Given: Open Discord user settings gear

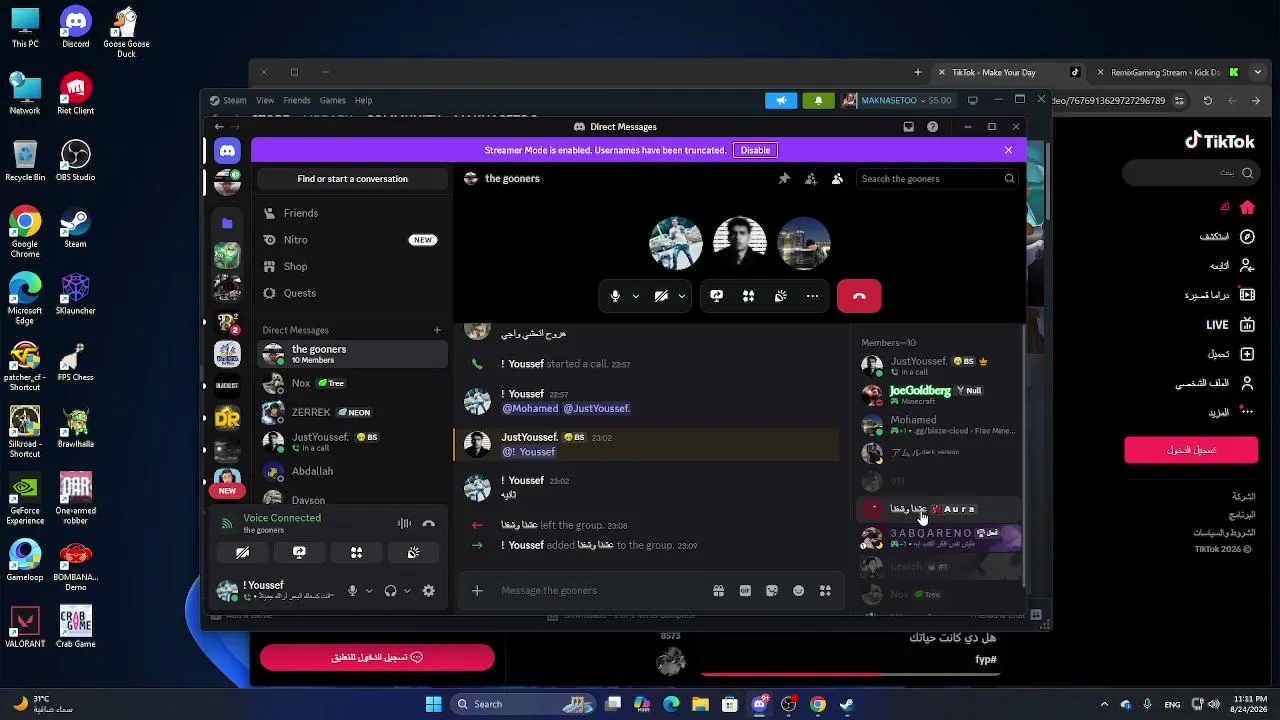Looking at the screenshot, I should point(428,591).
